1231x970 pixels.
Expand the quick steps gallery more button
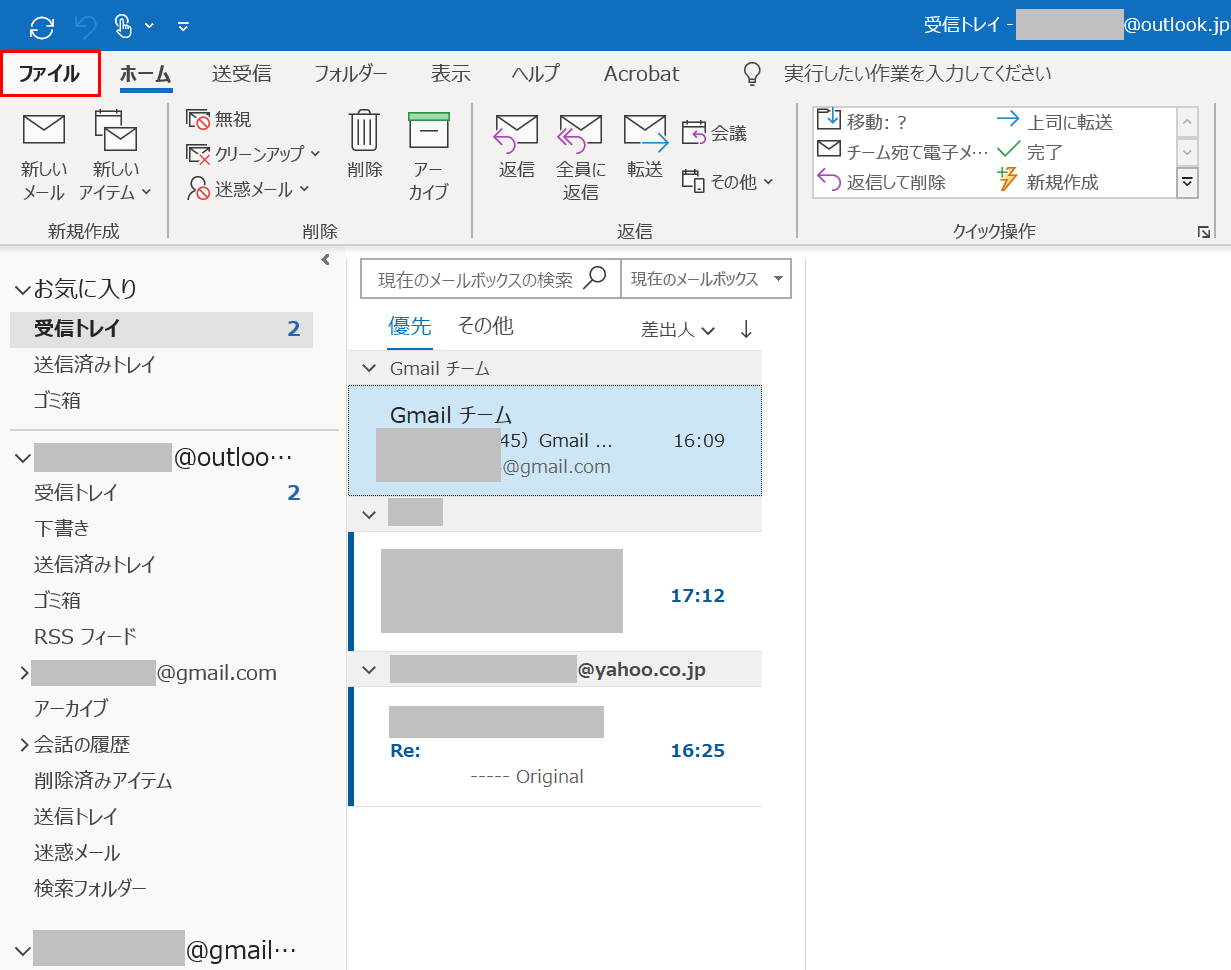tap(1187, 182)
